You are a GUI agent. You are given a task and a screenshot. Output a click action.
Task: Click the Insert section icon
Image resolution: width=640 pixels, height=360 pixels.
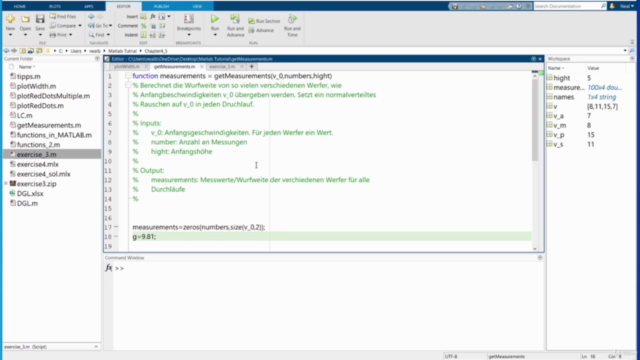pyautogui.click(x=143, y=16)
